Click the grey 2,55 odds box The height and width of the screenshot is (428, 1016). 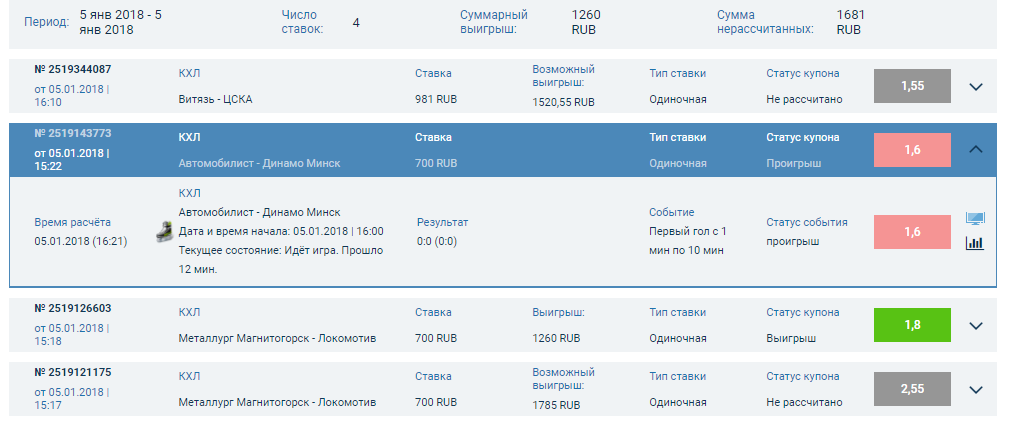pyautogui.click(x=912, y=388)
